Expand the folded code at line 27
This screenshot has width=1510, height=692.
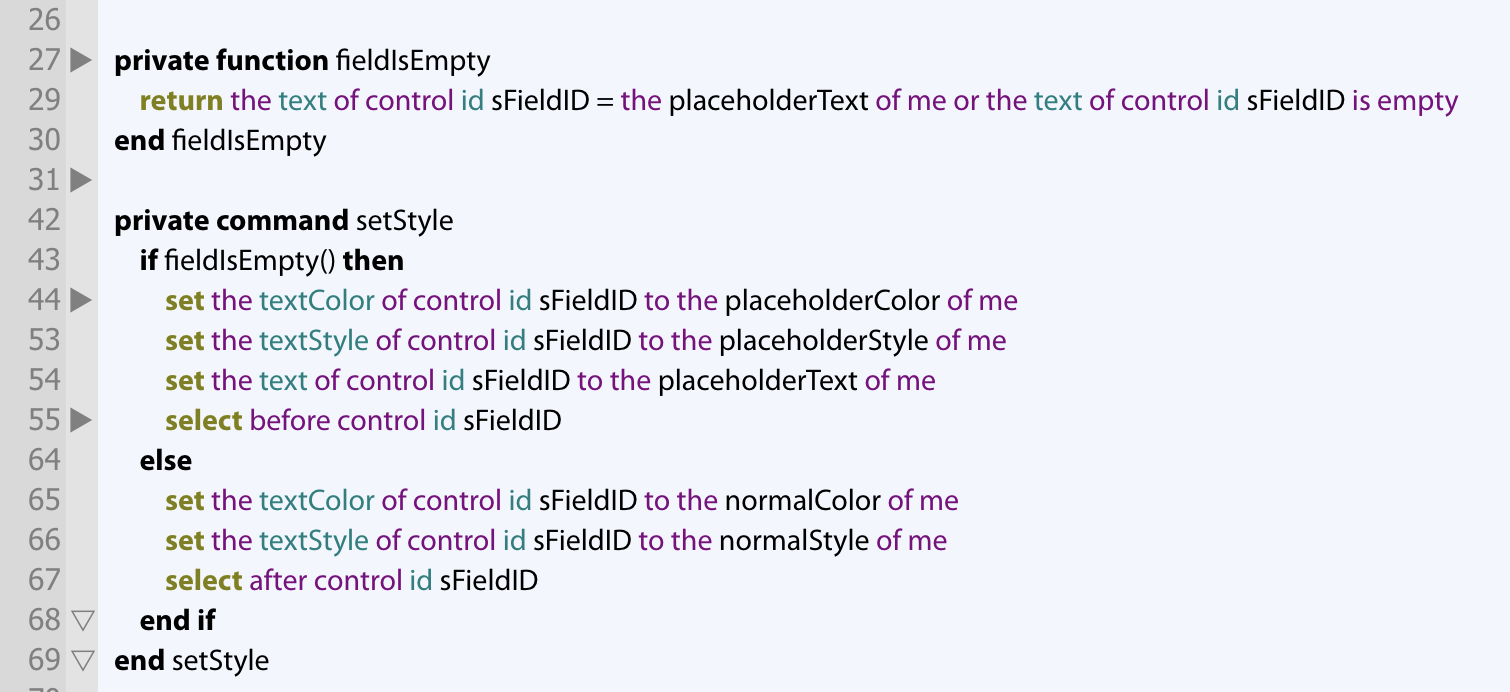coord(81,61)
